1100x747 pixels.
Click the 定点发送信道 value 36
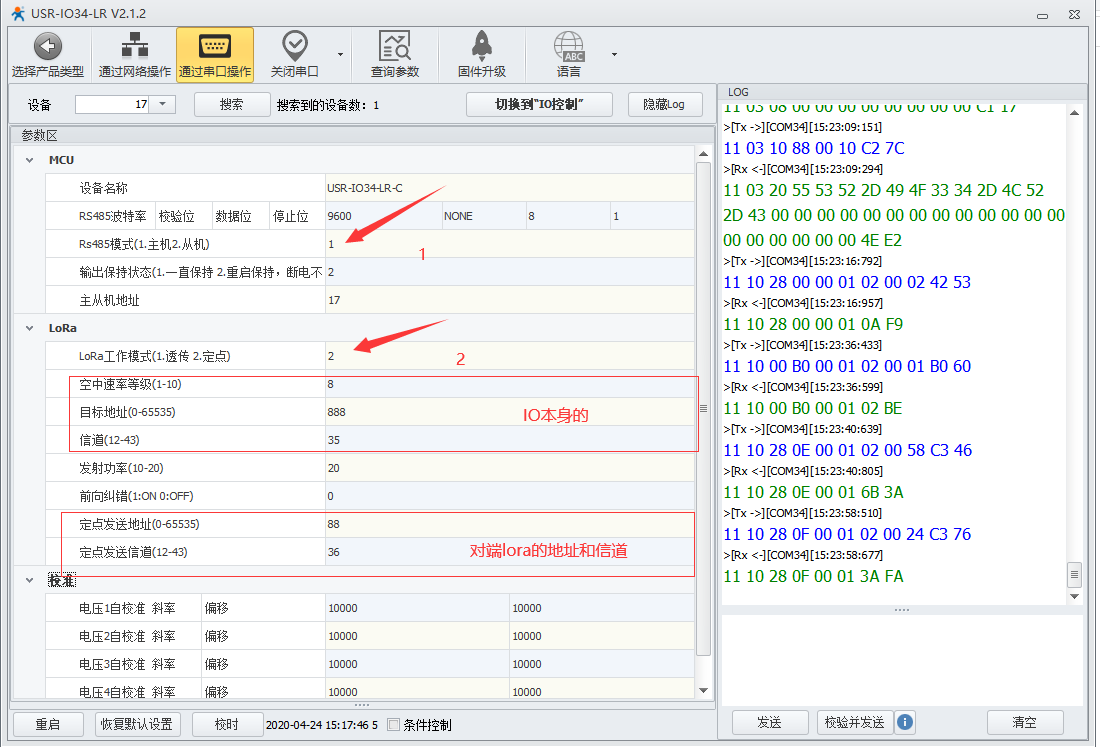[x=509, y=552]
